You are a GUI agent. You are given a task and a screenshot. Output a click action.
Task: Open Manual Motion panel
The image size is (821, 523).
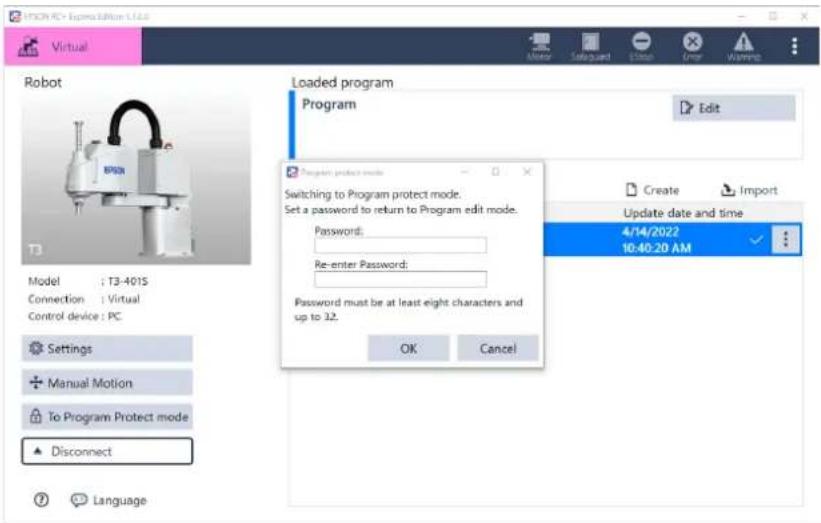107,383
